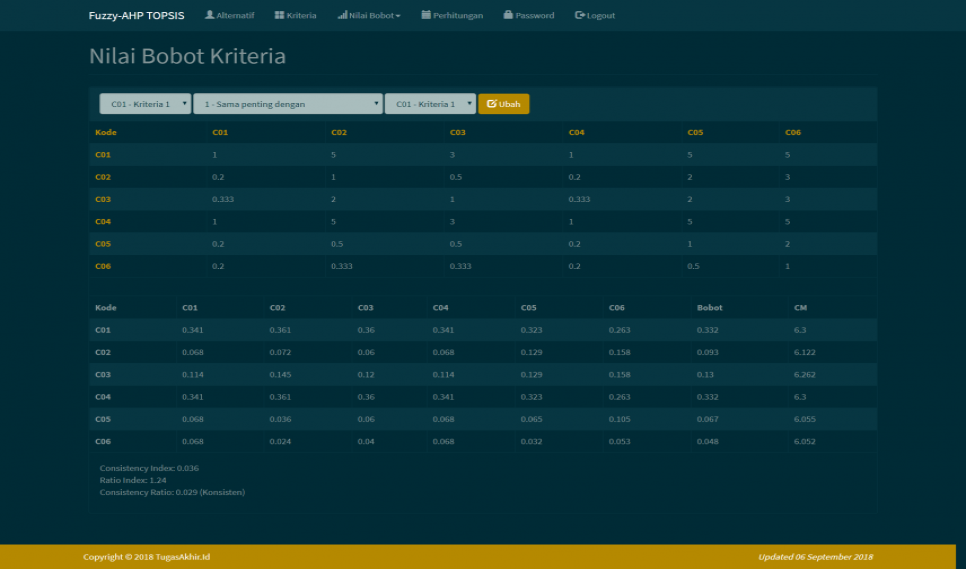The width and height of the screenshot is (966, 569).
Task: Click value 0.053 in normalized row C06
Action: 619,442
